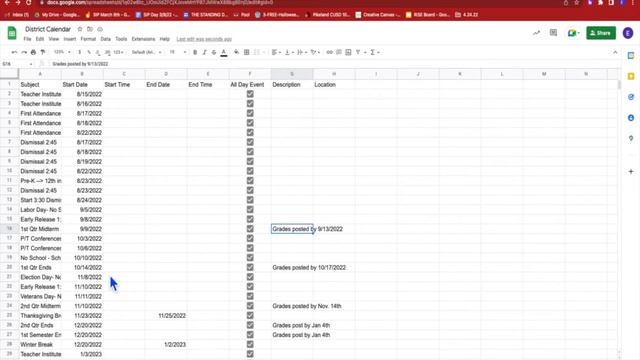
Task: Open the font family dropdown
Action: click(147, 52)
